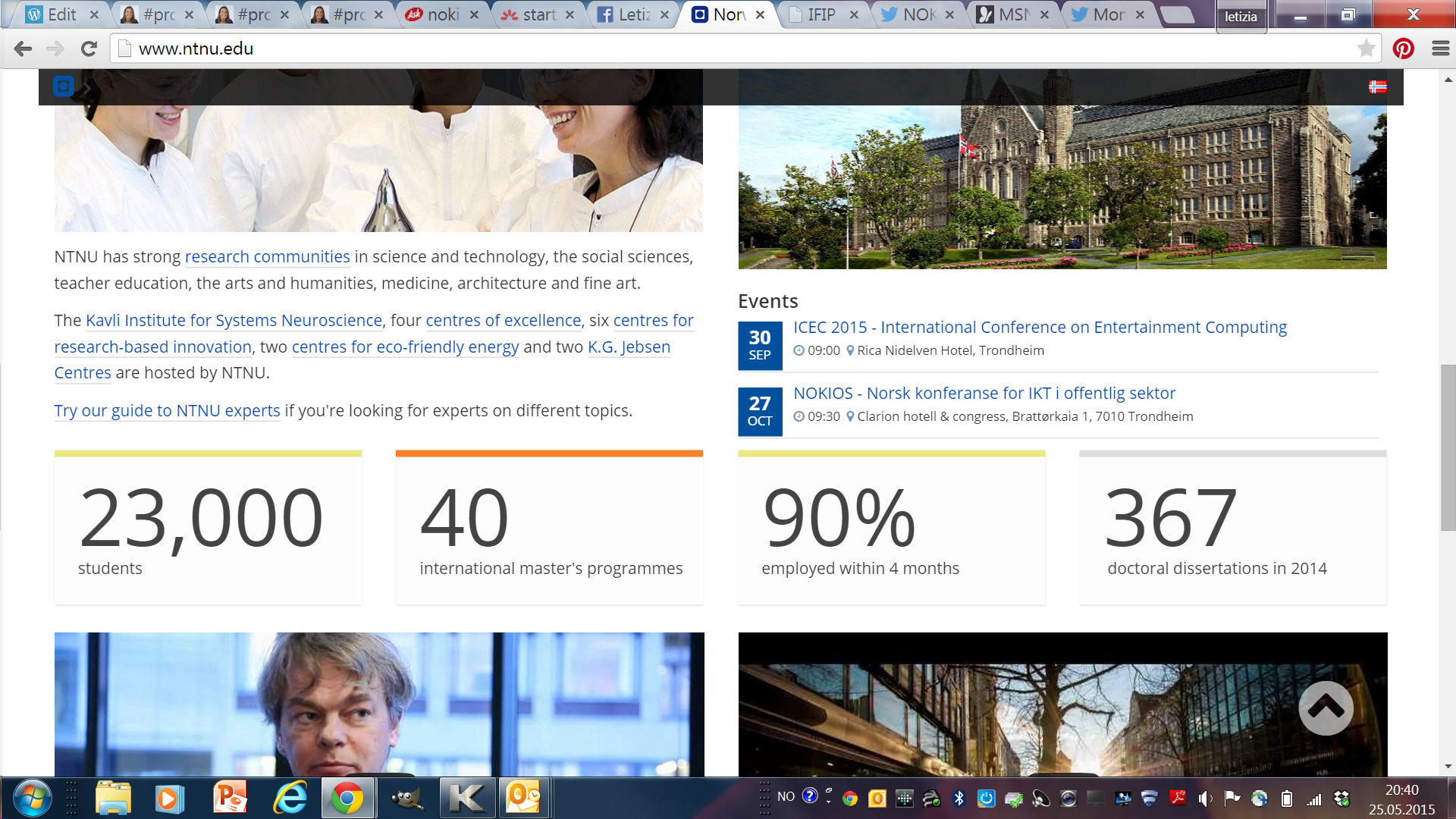Open the ICEC 2015 conference event link

pyautogui.click(x=1040, y=328)
